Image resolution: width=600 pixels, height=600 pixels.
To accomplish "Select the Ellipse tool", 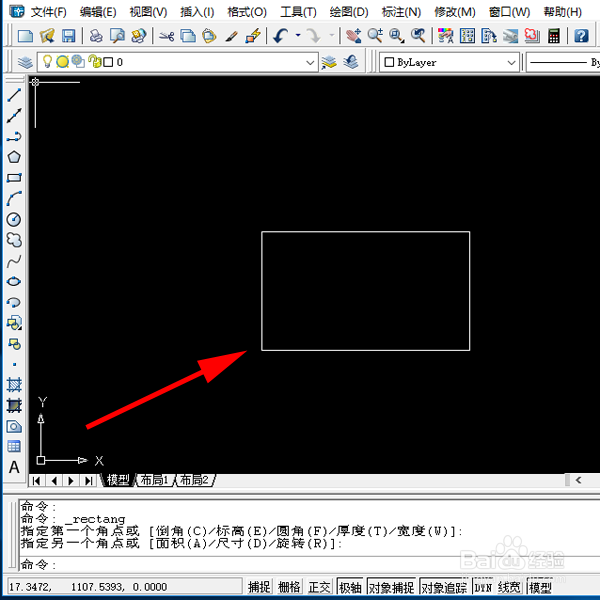I will (x=14, y=282).
